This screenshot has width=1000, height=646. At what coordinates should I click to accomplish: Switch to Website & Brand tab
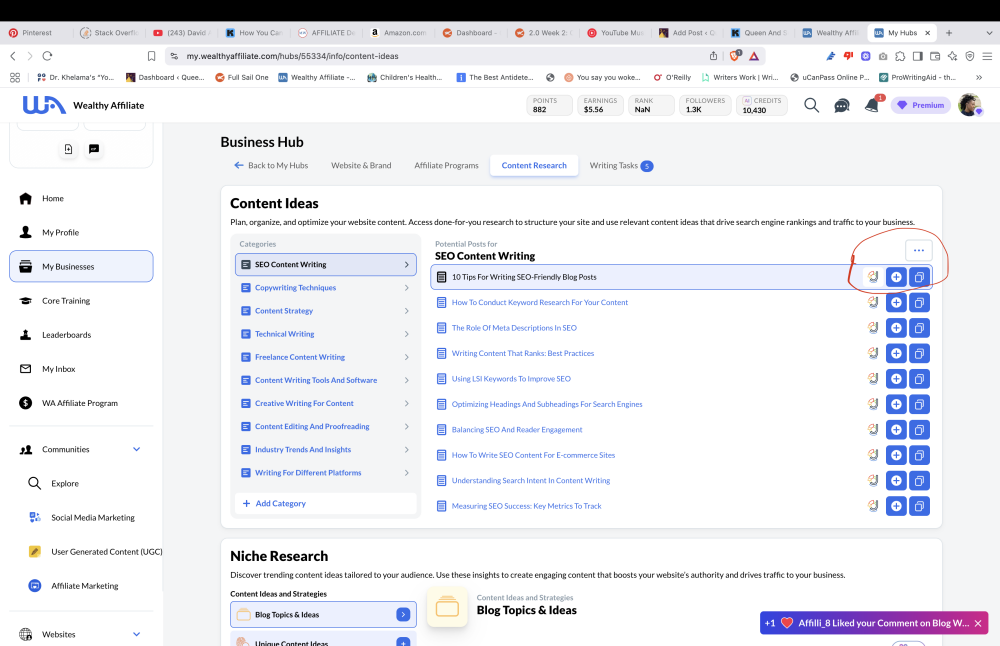tap(361, 165)
